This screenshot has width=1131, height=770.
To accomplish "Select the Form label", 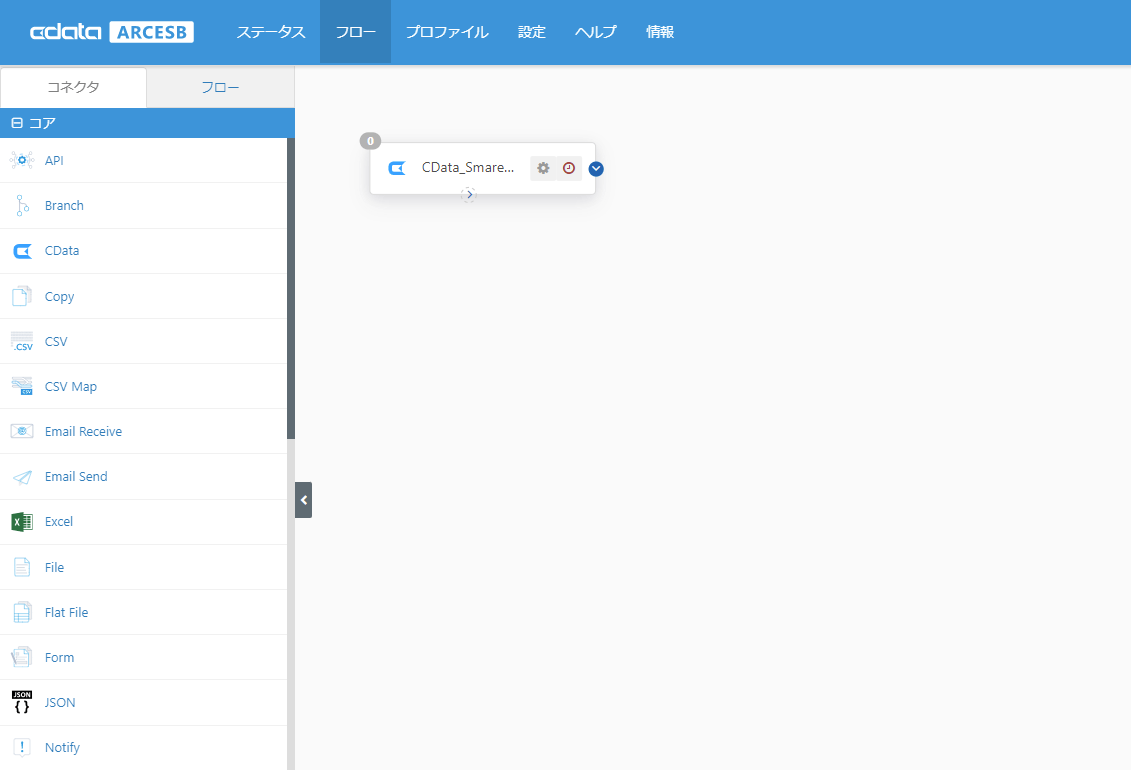I will 59,658.
